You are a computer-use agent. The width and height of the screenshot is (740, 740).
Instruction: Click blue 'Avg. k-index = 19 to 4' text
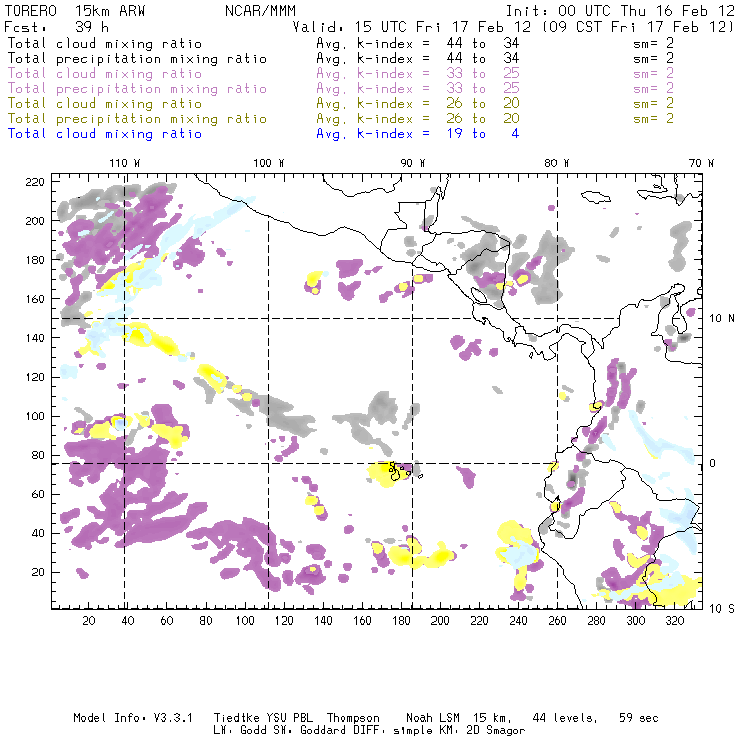point(418,134)
